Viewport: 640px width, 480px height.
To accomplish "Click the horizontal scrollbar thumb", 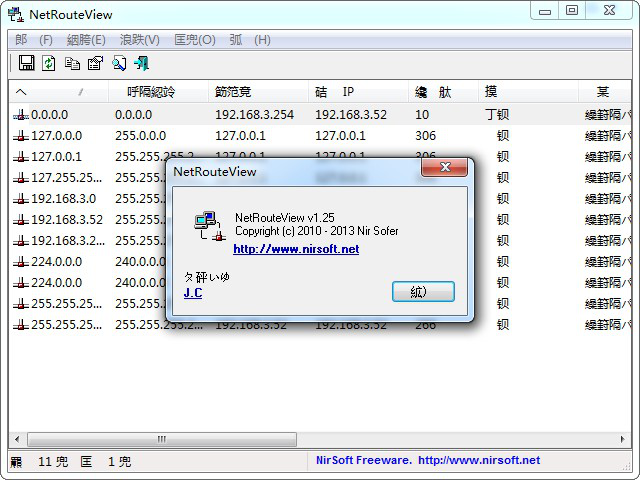I will [162, 439].
